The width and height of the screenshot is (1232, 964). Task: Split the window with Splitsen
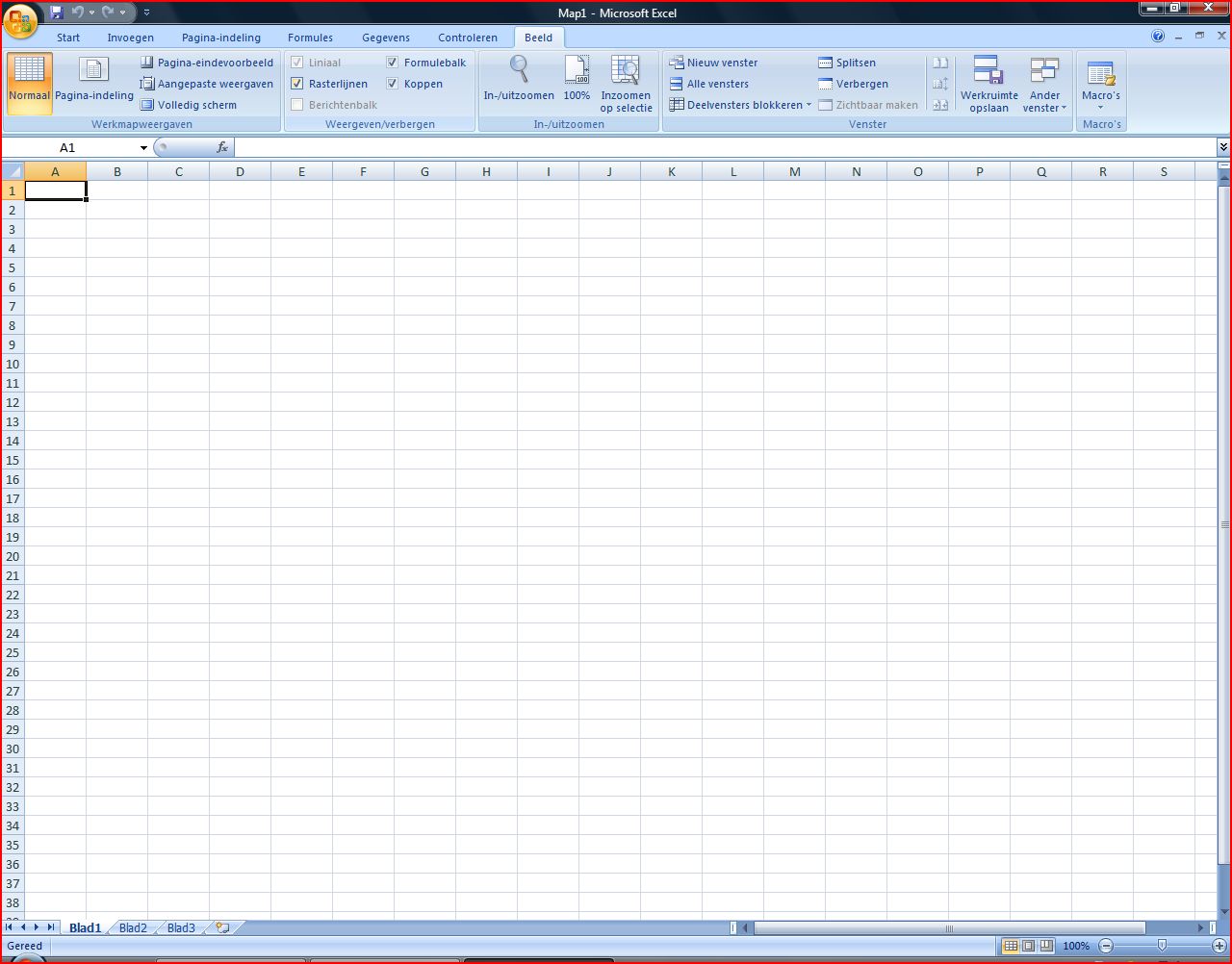(x=847, y=63)
